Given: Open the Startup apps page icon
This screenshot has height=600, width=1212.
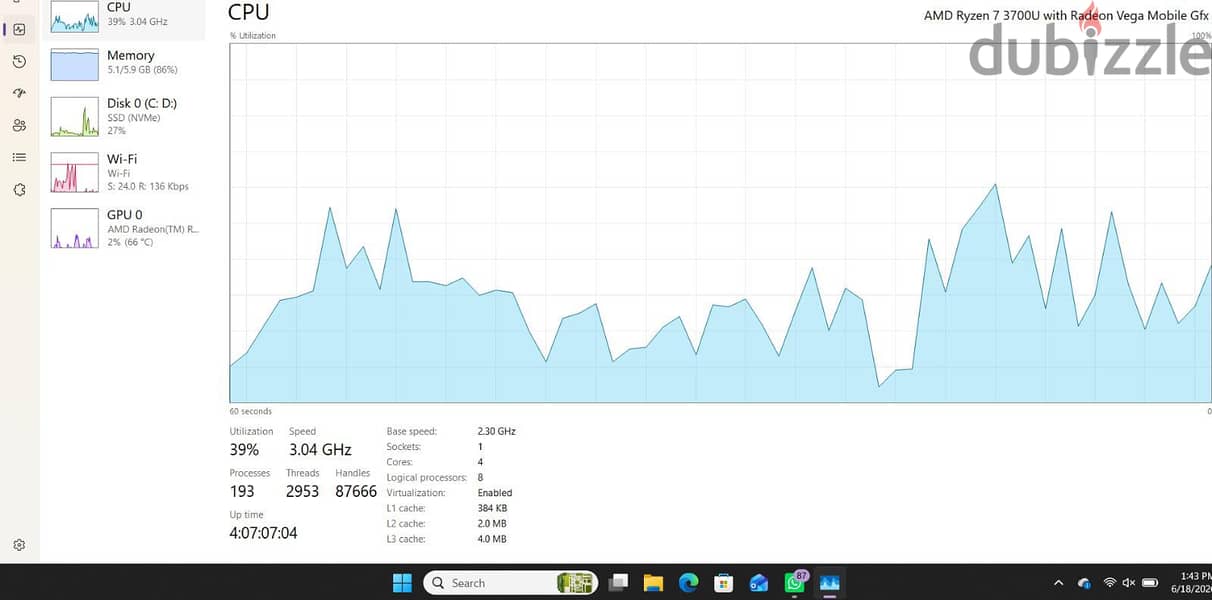Looking at the screenshot, I should 19,93.
